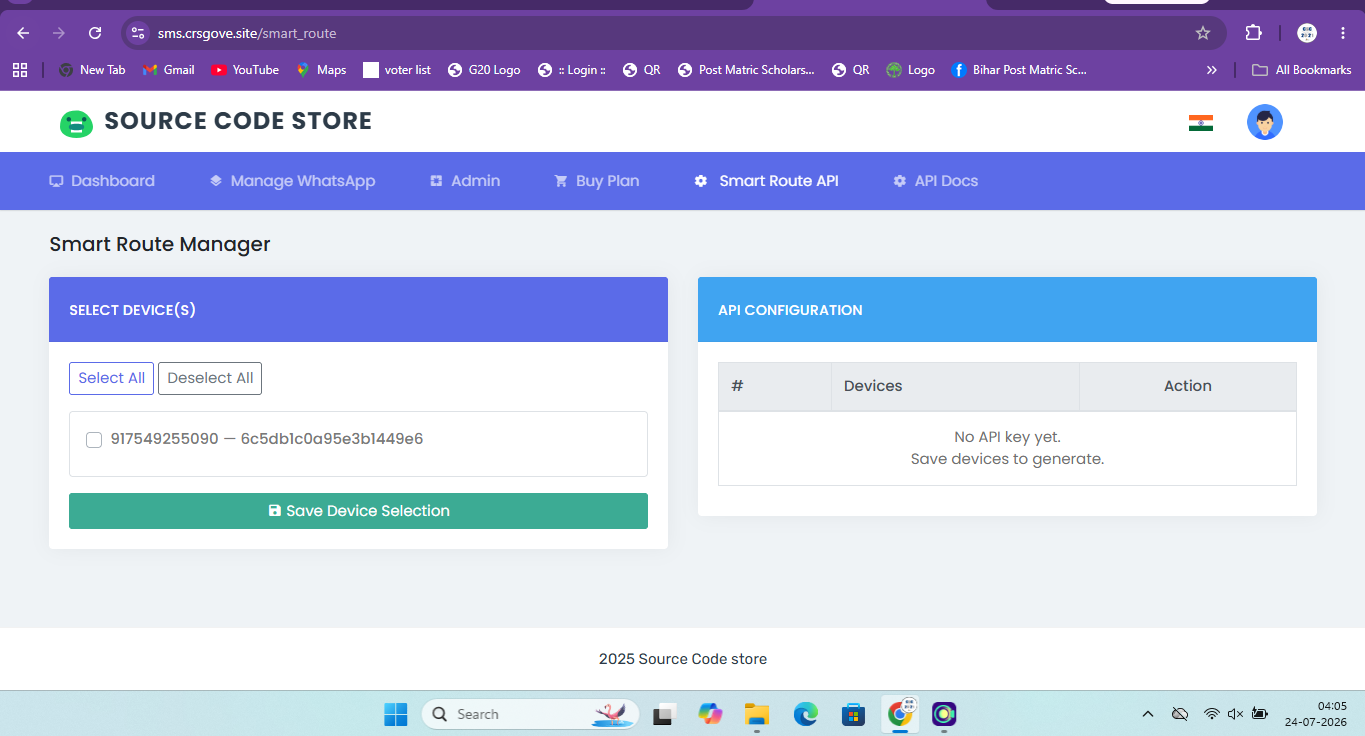The width and height of the screenshot is (1365, 736).
Task: Click the green Source Code Store logo icon
Action: pyautogui.click(x=76, y=123)
